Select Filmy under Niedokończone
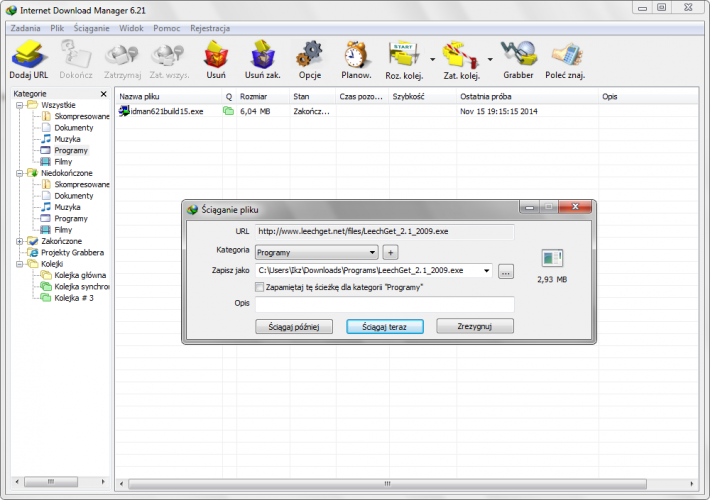710x500 pixels. [63, 230]
